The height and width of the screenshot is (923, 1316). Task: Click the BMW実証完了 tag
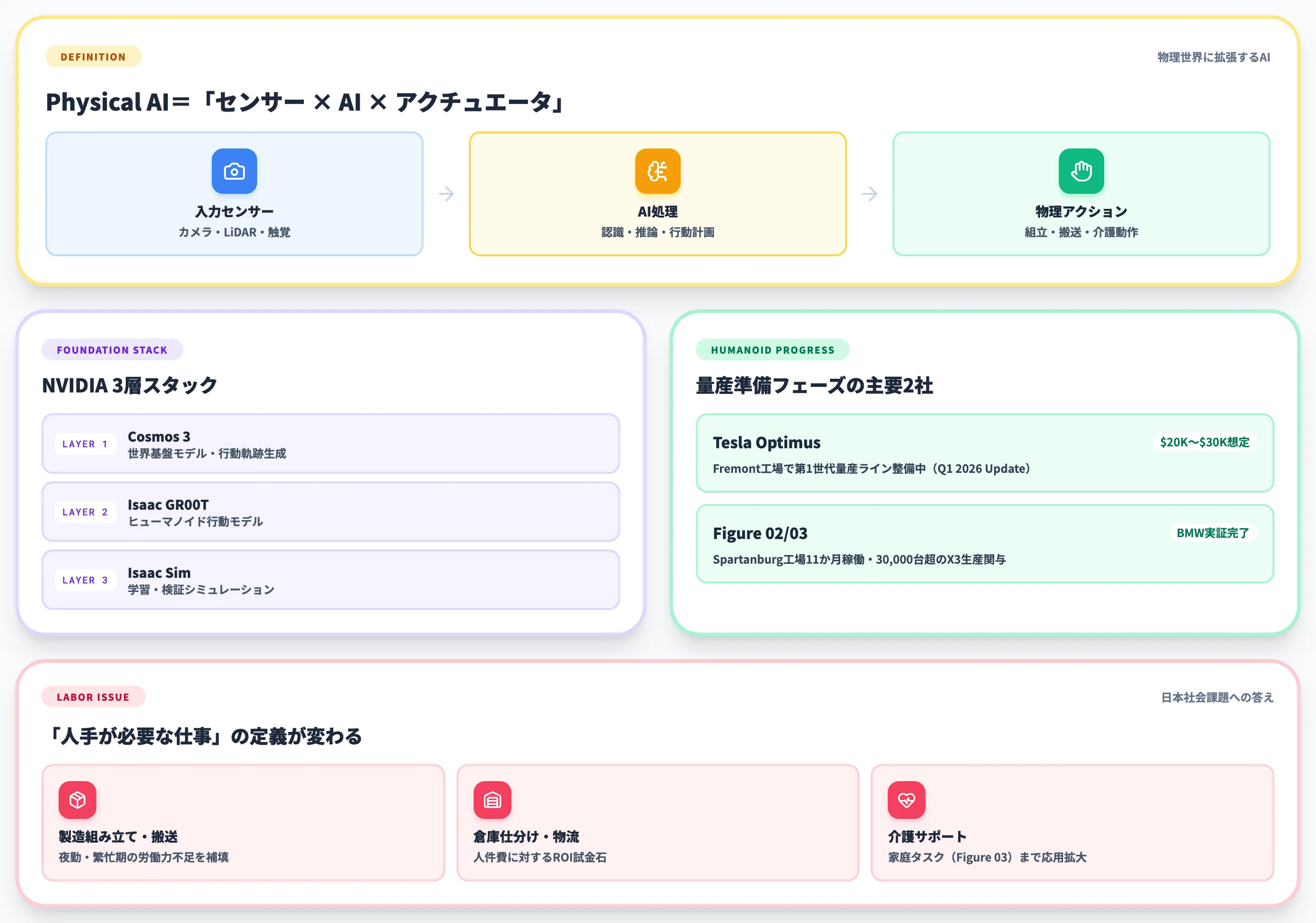pyautogui.click(x=1212, y=532)
